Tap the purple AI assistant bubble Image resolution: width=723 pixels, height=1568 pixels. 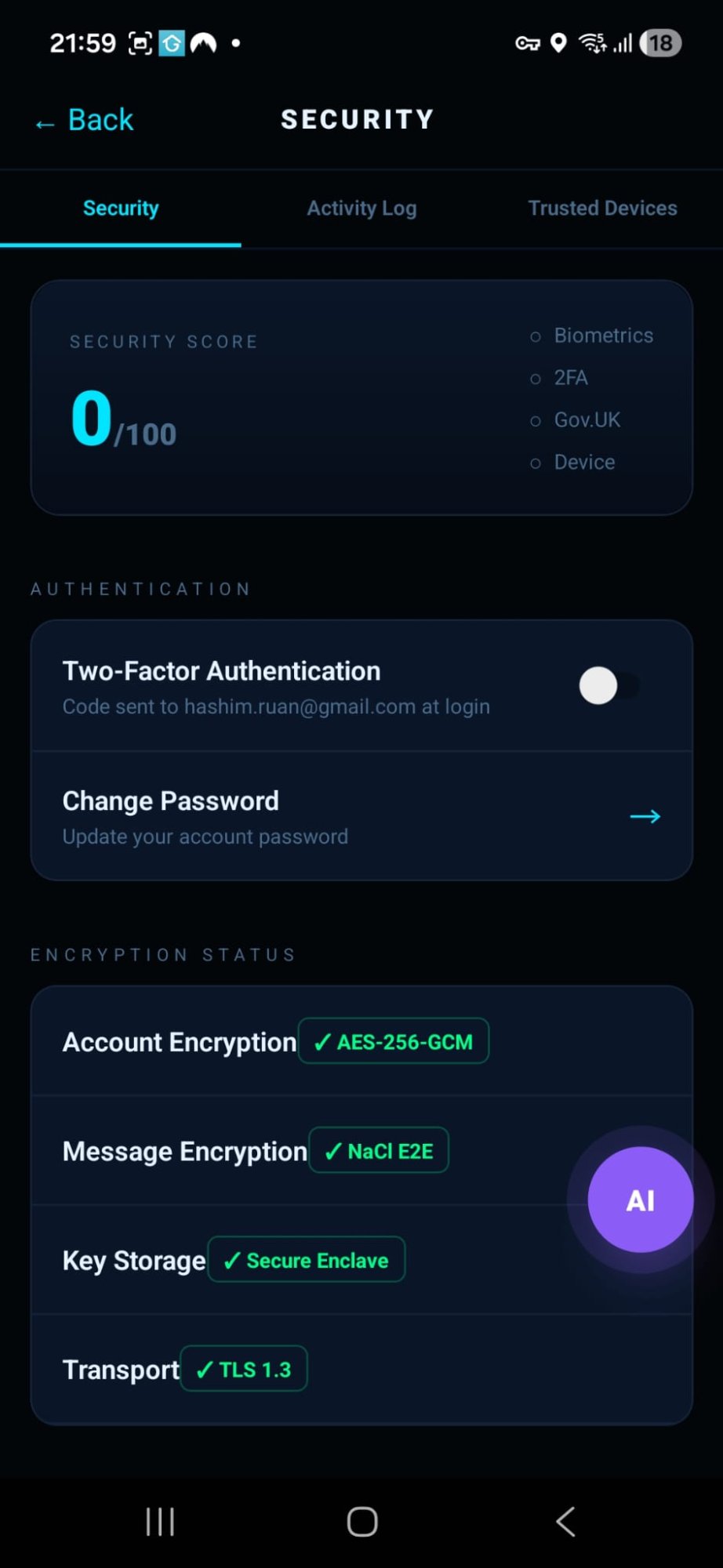tap(640, 1200)
